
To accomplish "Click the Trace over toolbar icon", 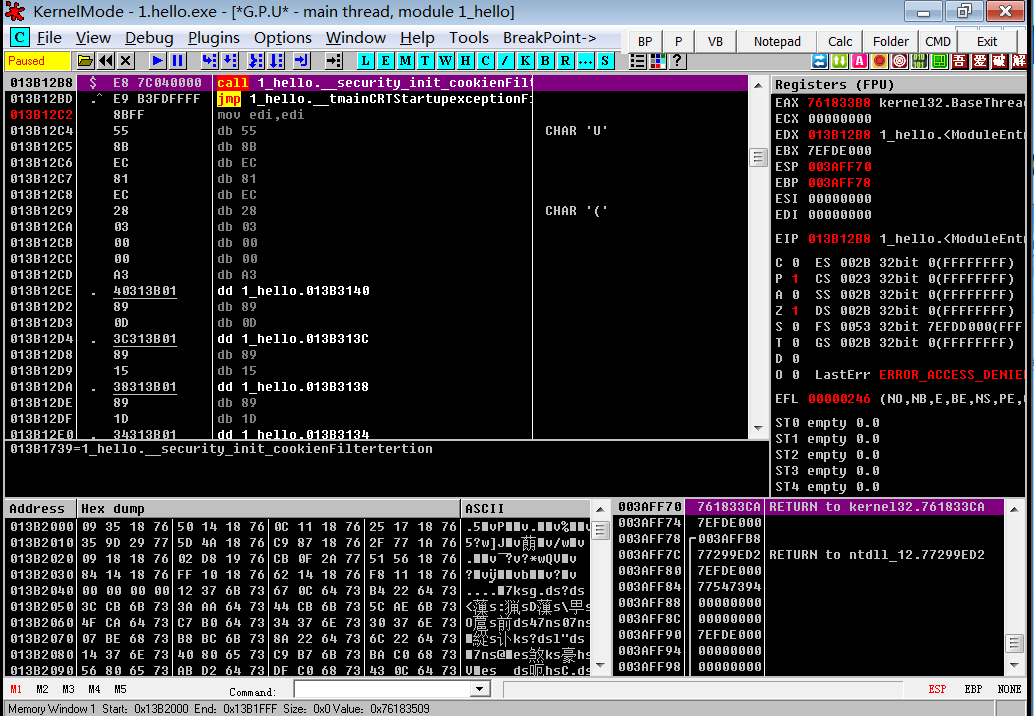I will 276,61.
